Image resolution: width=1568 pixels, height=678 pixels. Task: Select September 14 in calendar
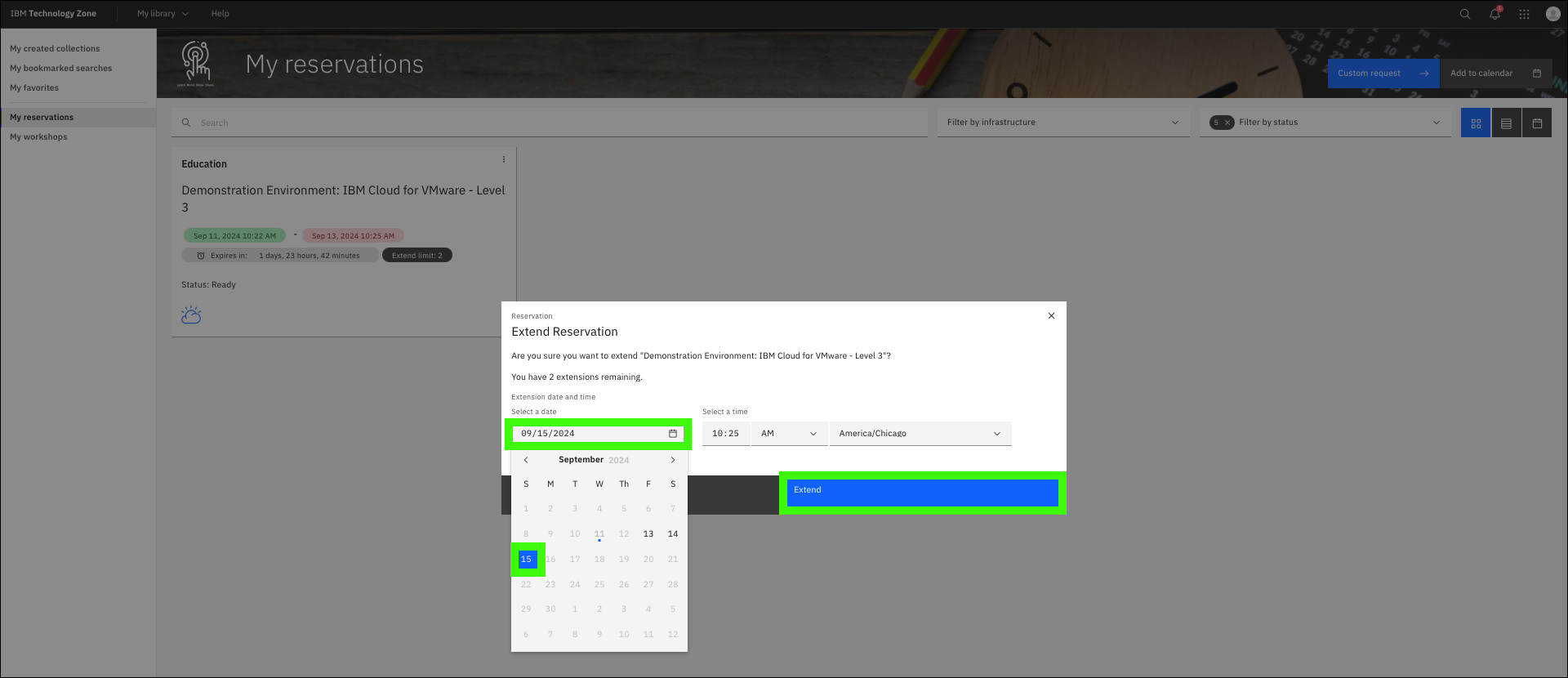click(x=673, y=534)
